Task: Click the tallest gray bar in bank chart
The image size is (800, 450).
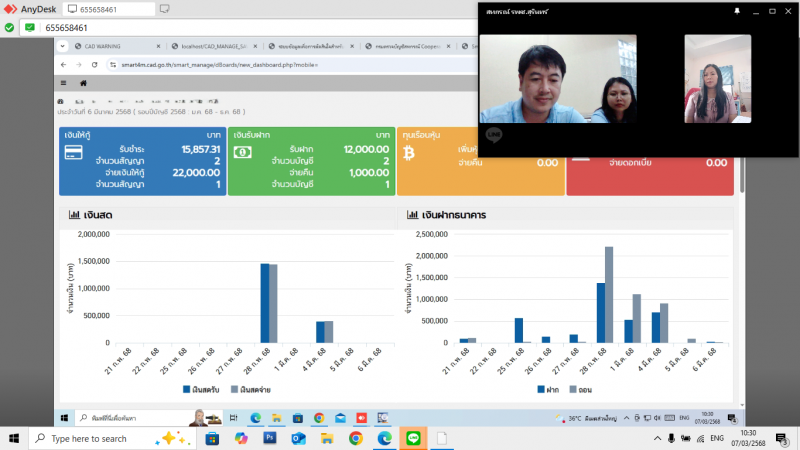Action: (x=609, y=295)
